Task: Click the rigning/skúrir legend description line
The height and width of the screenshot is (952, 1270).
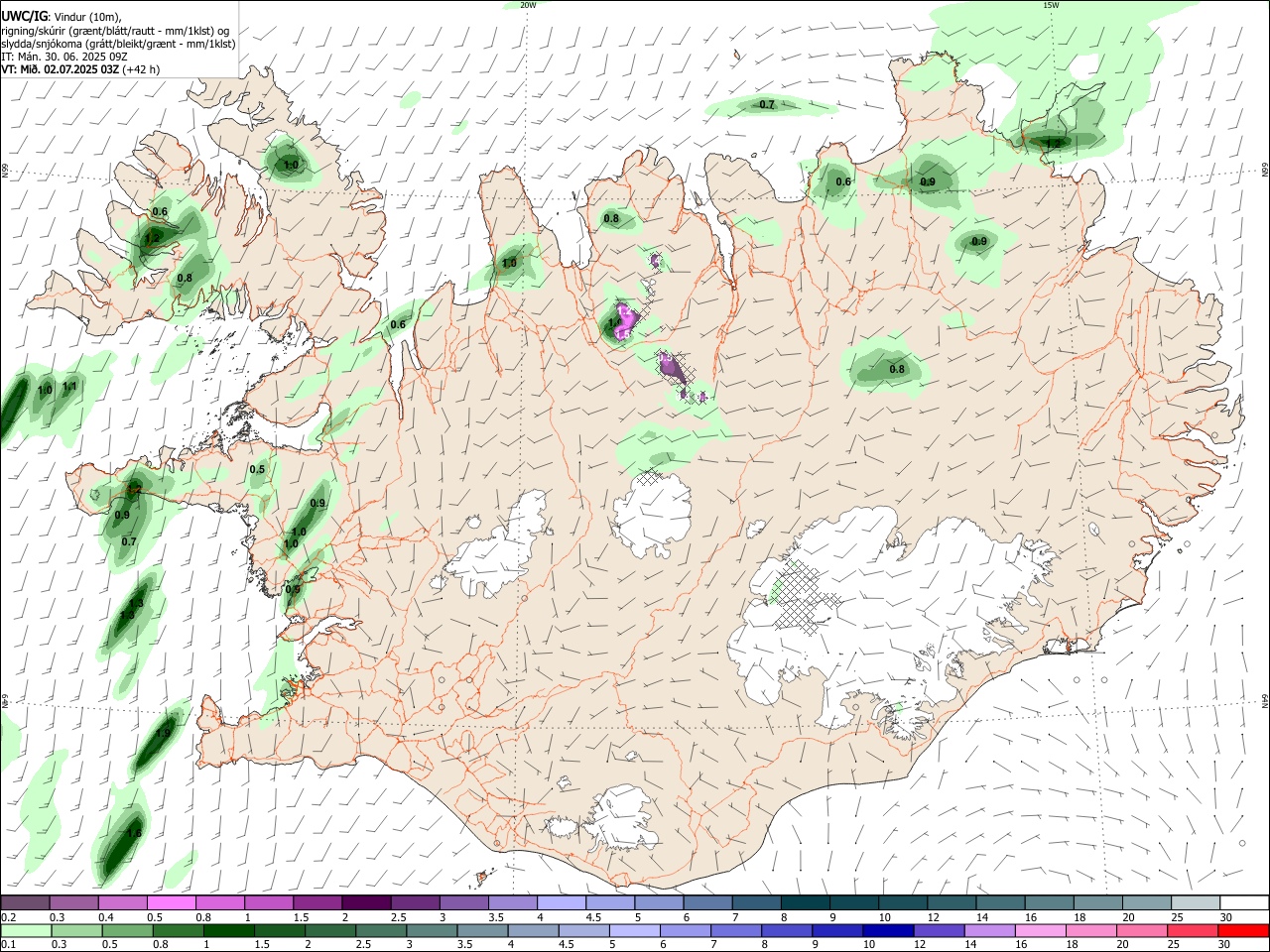Action: [115, 30]
